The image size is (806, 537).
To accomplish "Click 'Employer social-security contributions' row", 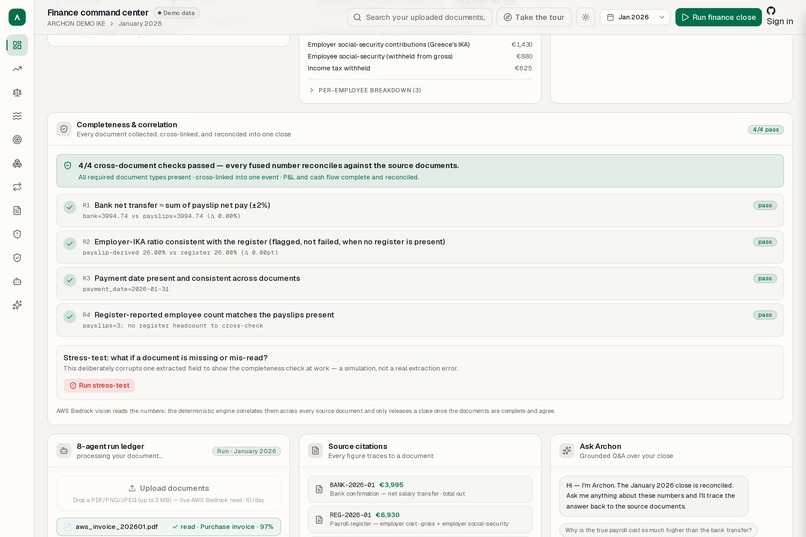I will (420, 45).
